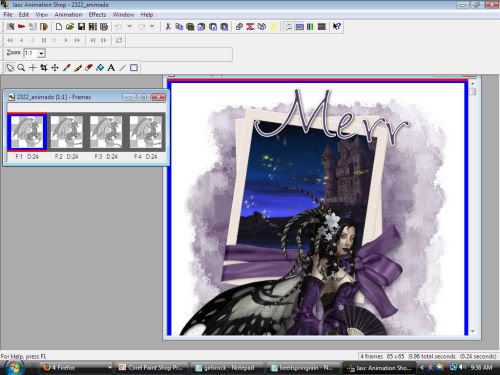The height and width of the screenshot is (375, 500).
Task: Toggle the blue panel display button
Action: click(299, 27)
